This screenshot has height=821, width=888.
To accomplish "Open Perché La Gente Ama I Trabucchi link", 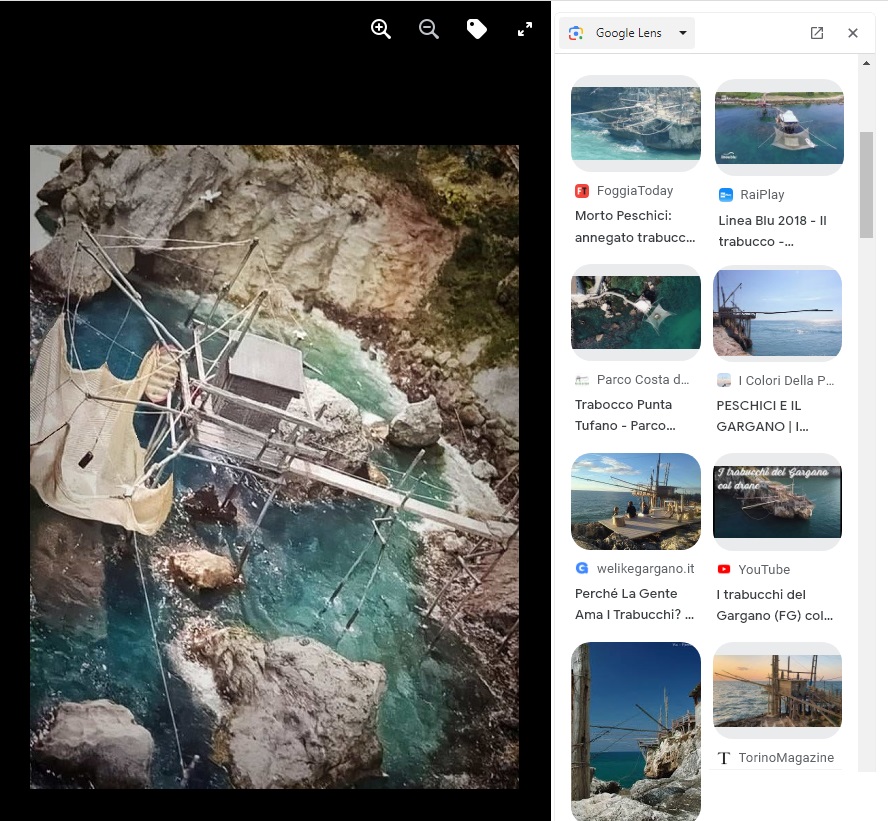I will click(x=634, y=604).
